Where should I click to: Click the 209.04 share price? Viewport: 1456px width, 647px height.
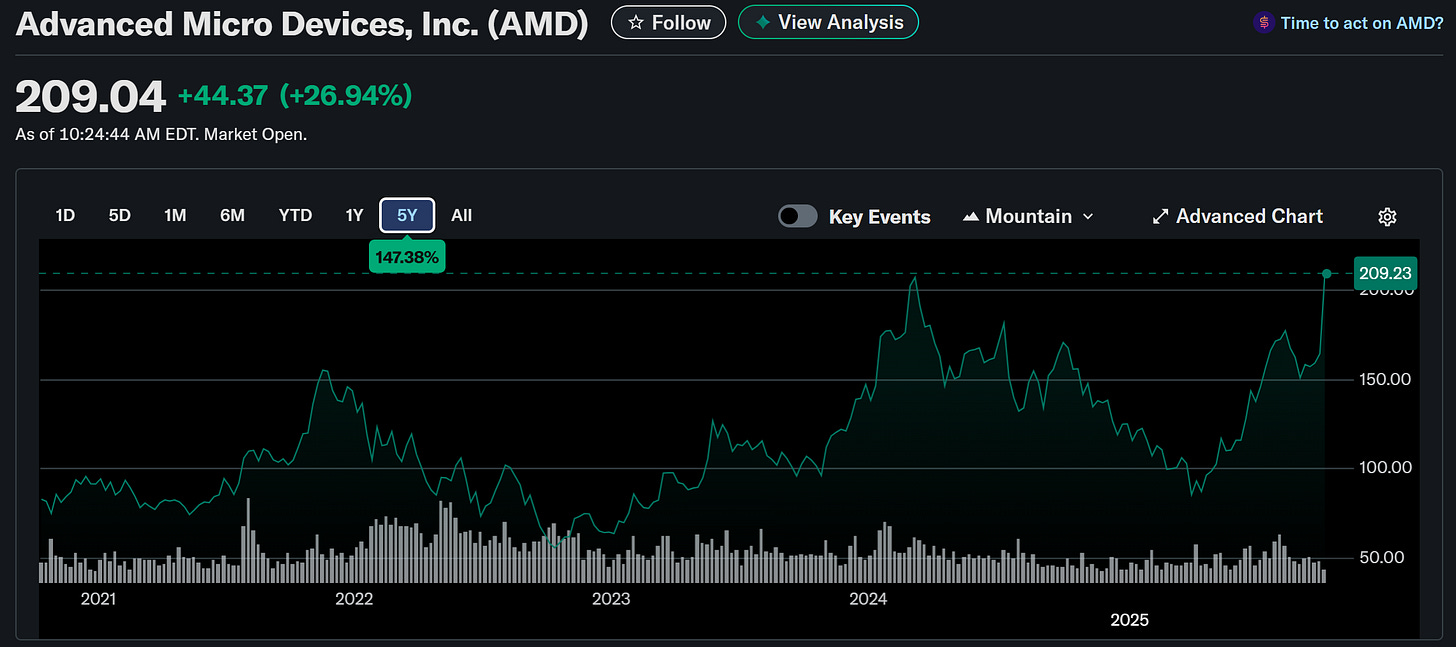90,97
